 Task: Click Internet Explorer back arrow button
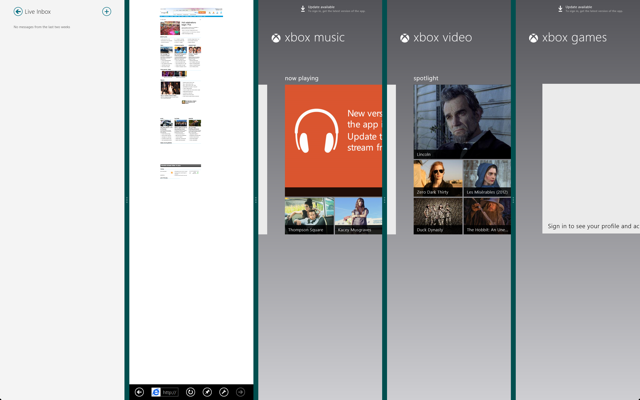(139, 392)
